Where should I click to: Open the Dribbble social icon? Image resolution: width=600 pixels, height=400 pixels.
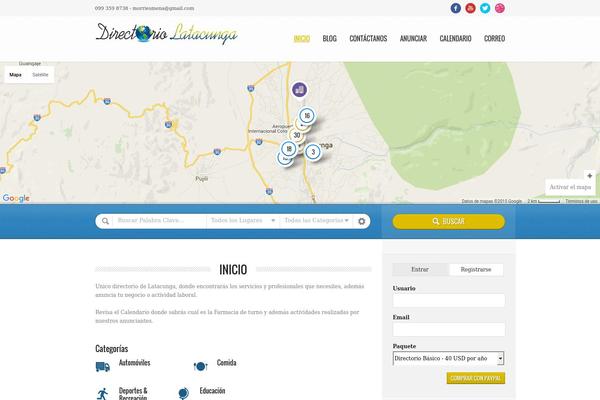pyautogui.click(x=500, y=8)
